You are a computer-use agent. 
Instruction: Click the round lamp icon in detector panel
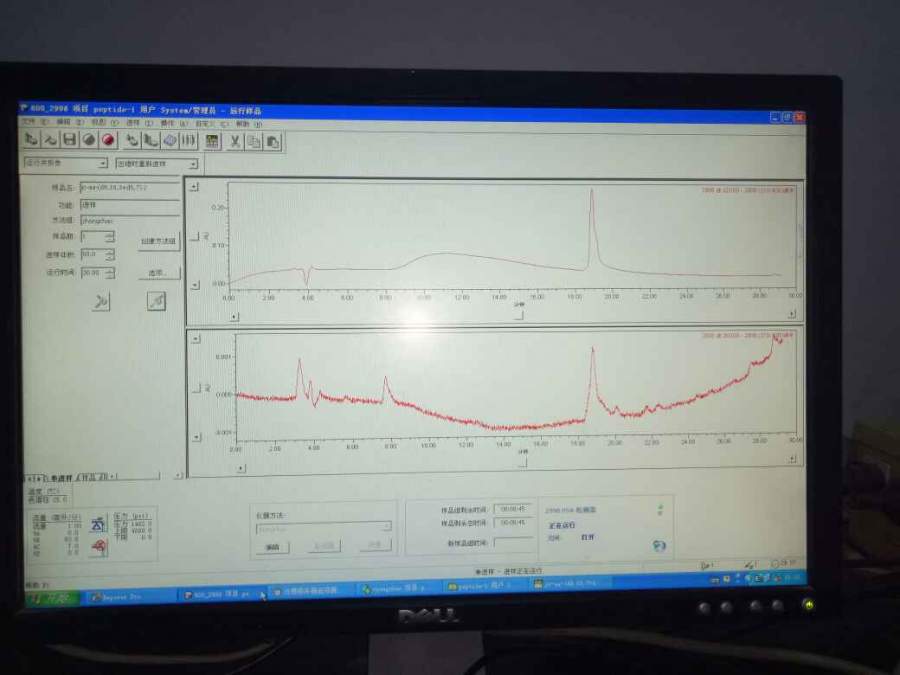659,545
